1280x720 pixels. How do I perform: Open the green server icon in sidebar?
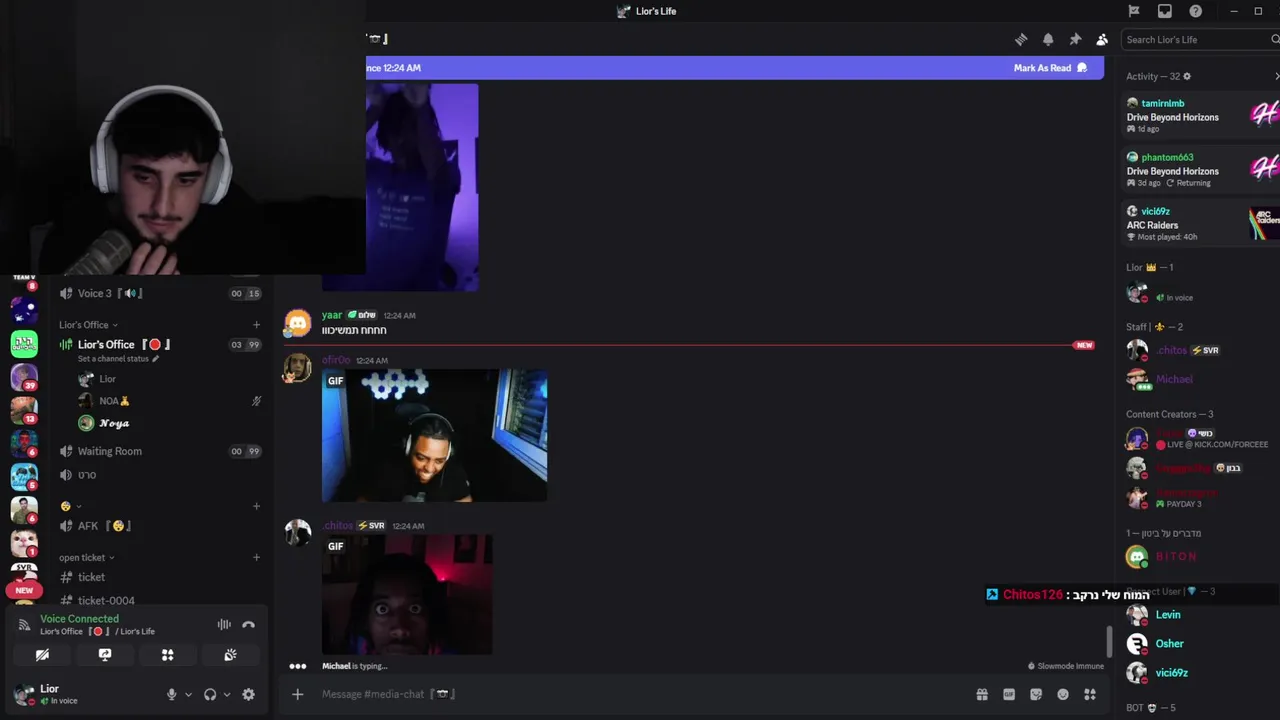[24, 344]
